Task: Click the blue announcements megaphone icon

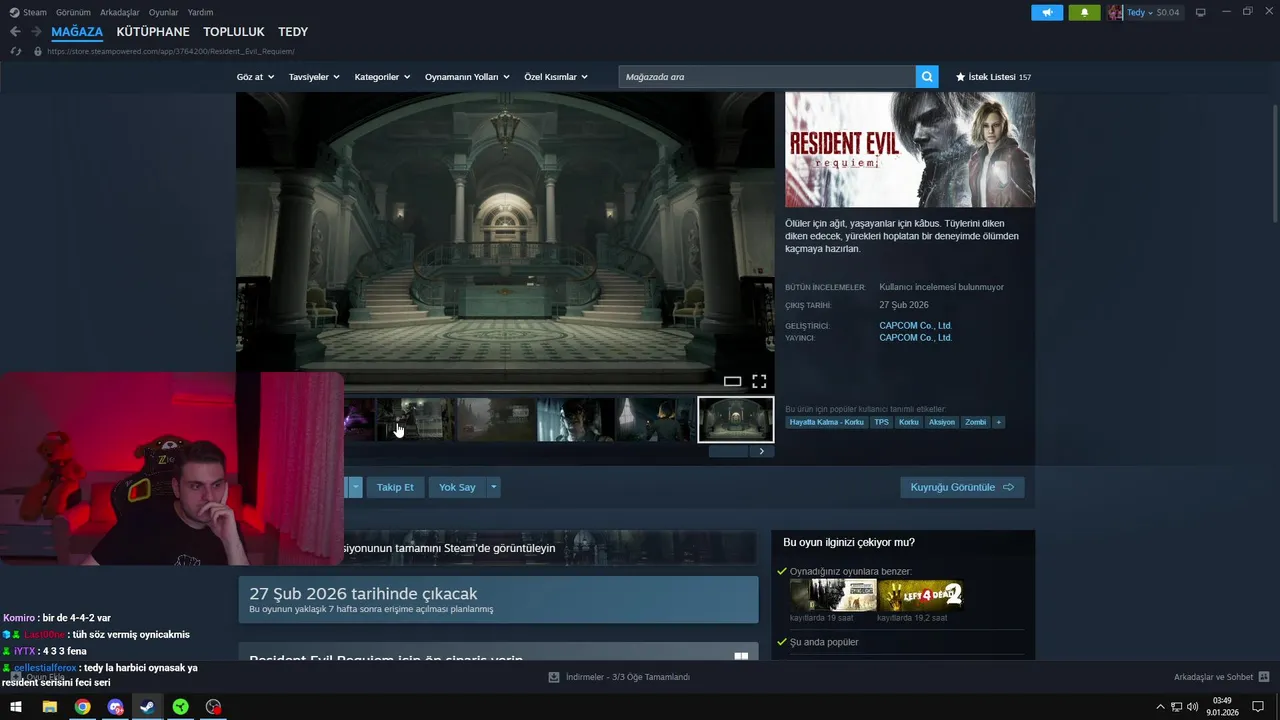Action: click(x=1047, y=13)
